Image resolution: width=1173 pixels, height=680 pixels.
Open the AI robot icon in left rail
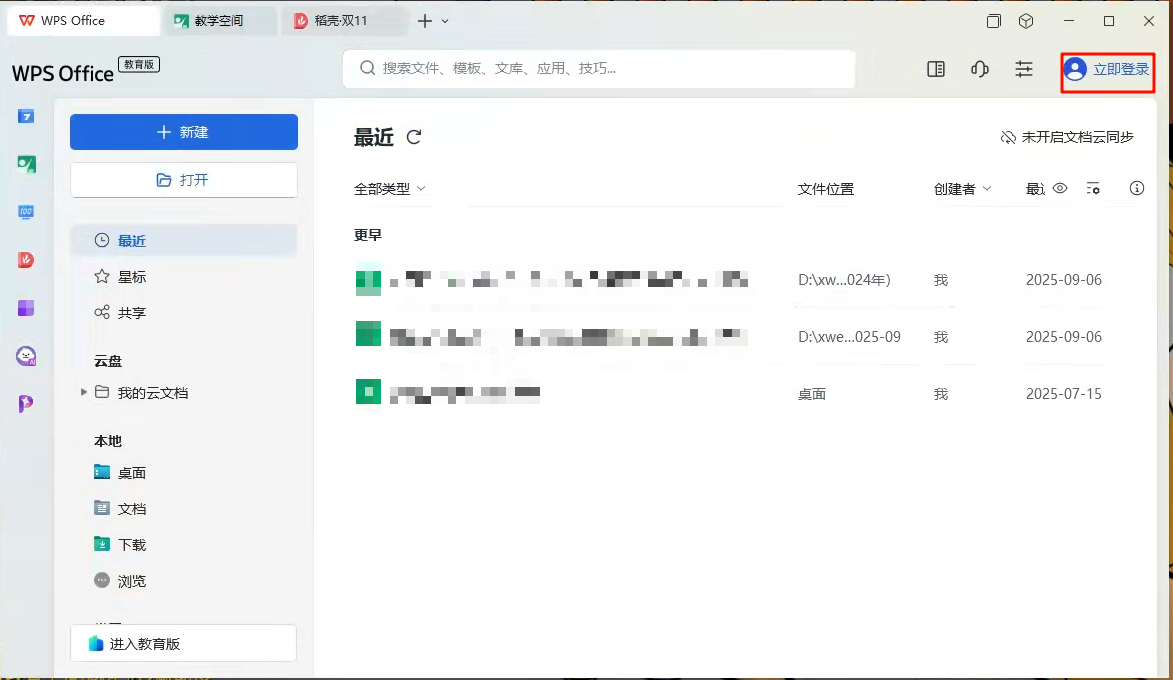(x=26, y=356)
